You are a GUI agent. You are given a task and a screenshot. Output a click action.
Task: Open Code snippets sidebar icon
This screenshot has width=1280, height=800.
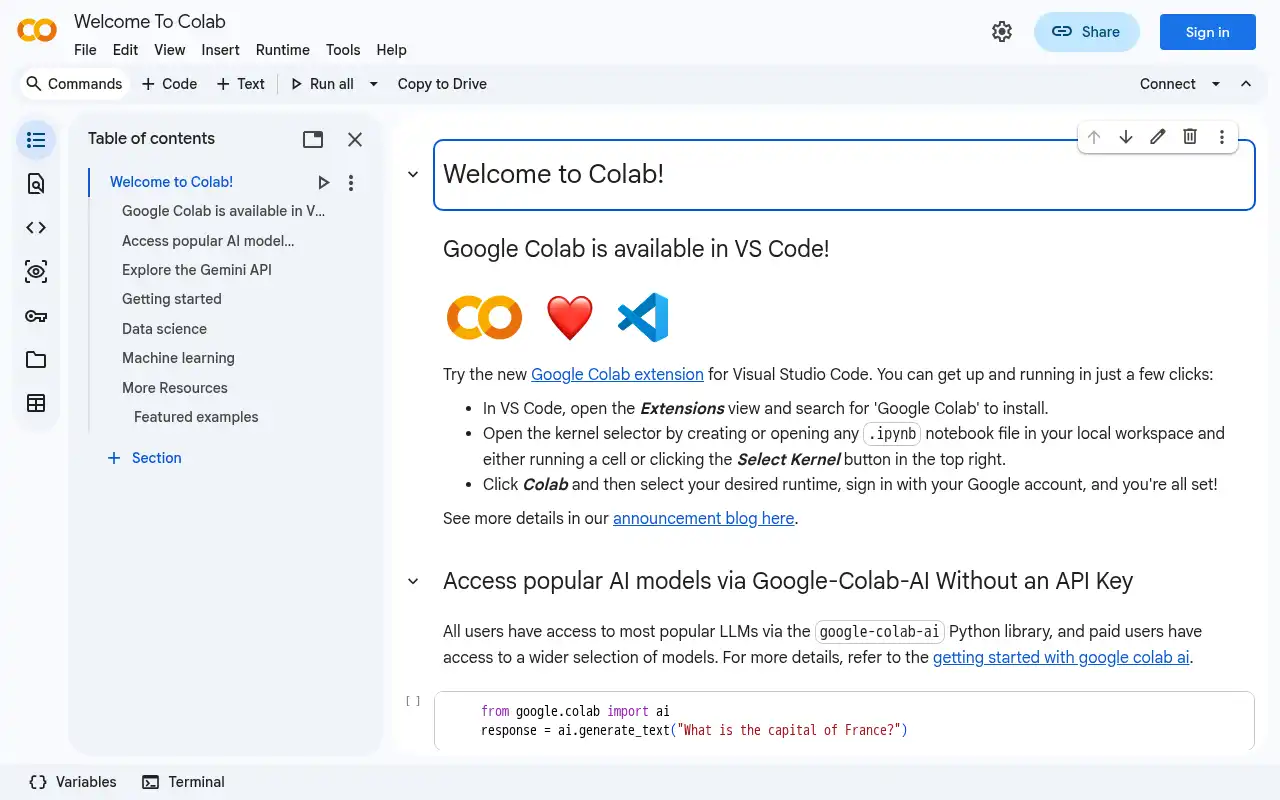point(36,227)
